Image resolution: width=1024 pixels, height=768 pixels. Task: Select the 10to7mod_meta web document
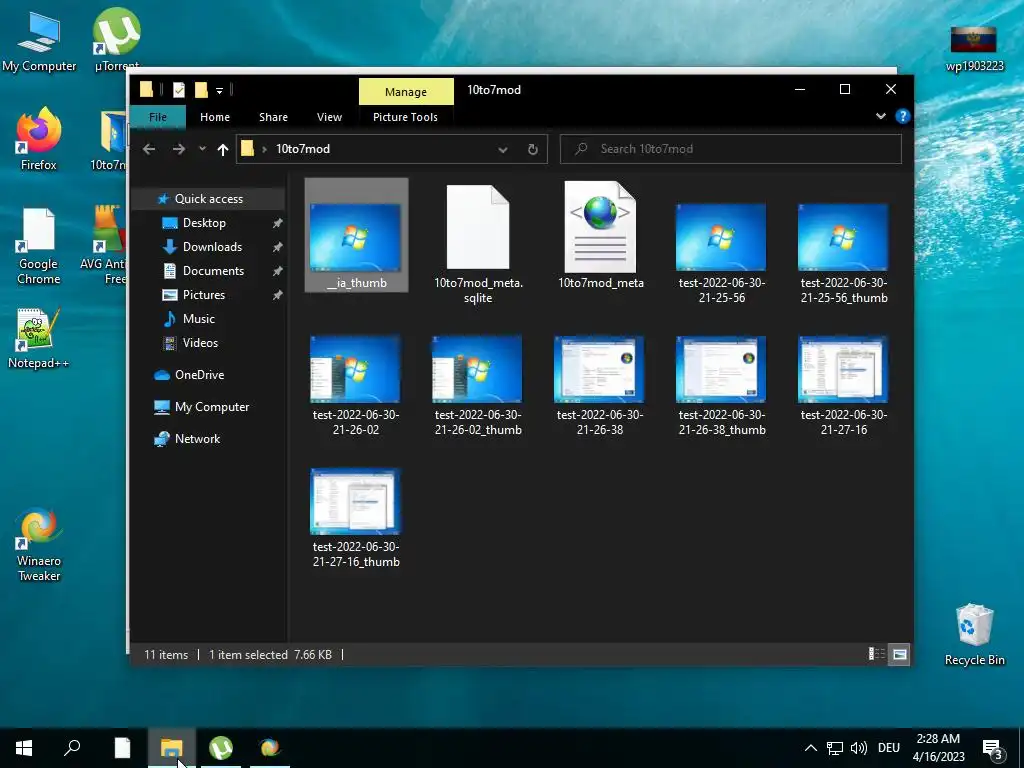pos(600,235)
